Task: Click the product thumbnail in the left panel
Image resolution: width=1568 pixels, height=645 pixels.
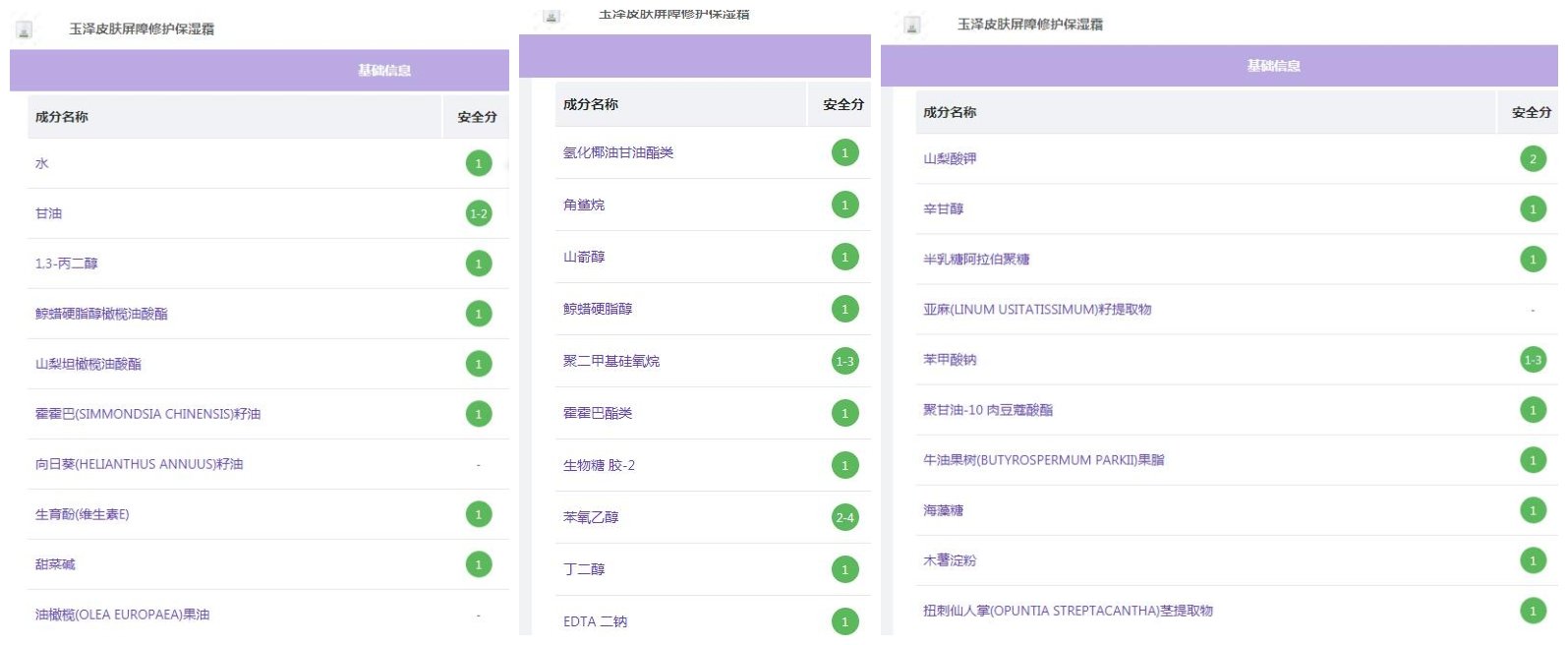Action: [x=25, y=29]
